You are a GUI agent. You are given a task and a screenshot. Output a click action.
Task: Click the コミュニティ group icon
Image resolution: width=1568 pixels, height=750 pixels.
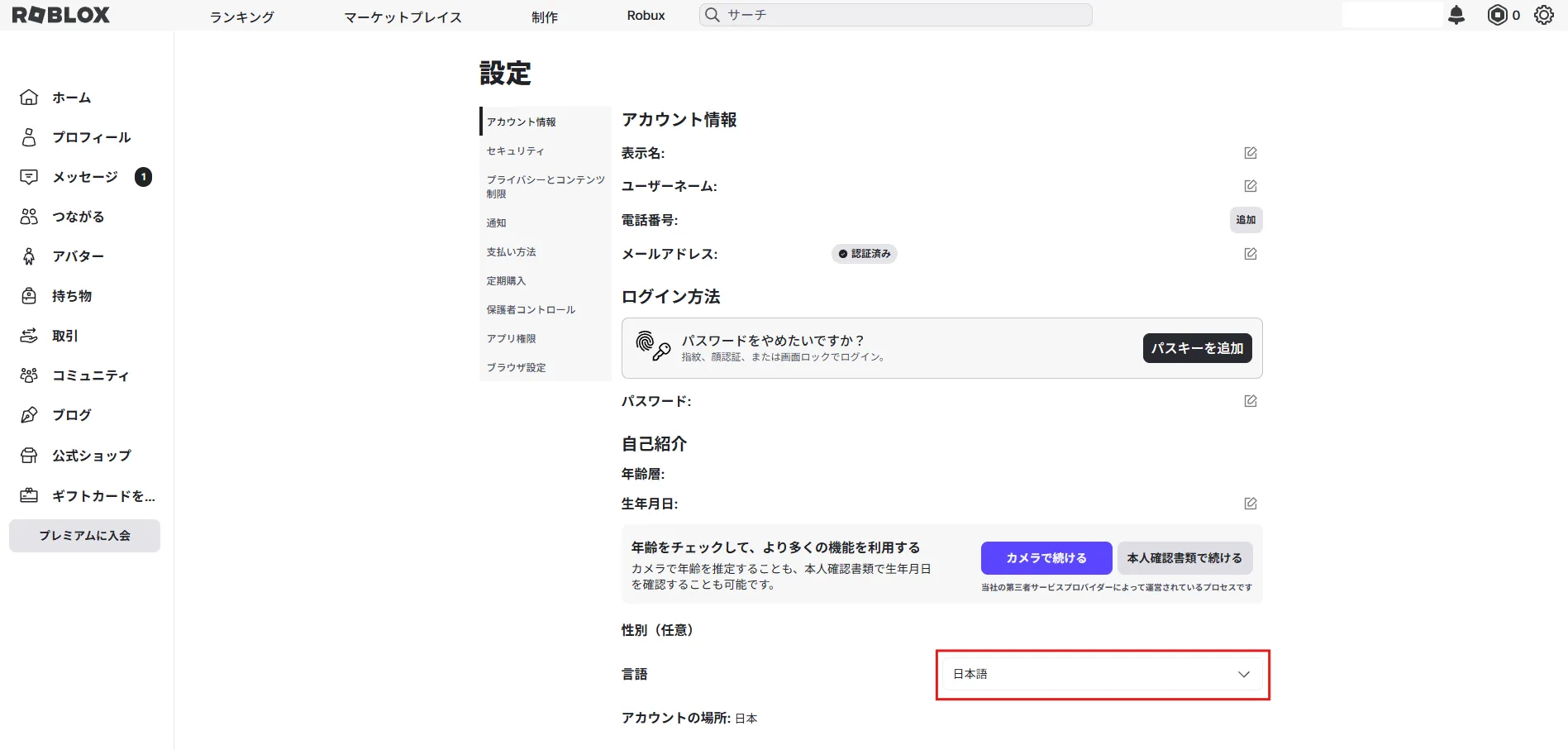29,375
